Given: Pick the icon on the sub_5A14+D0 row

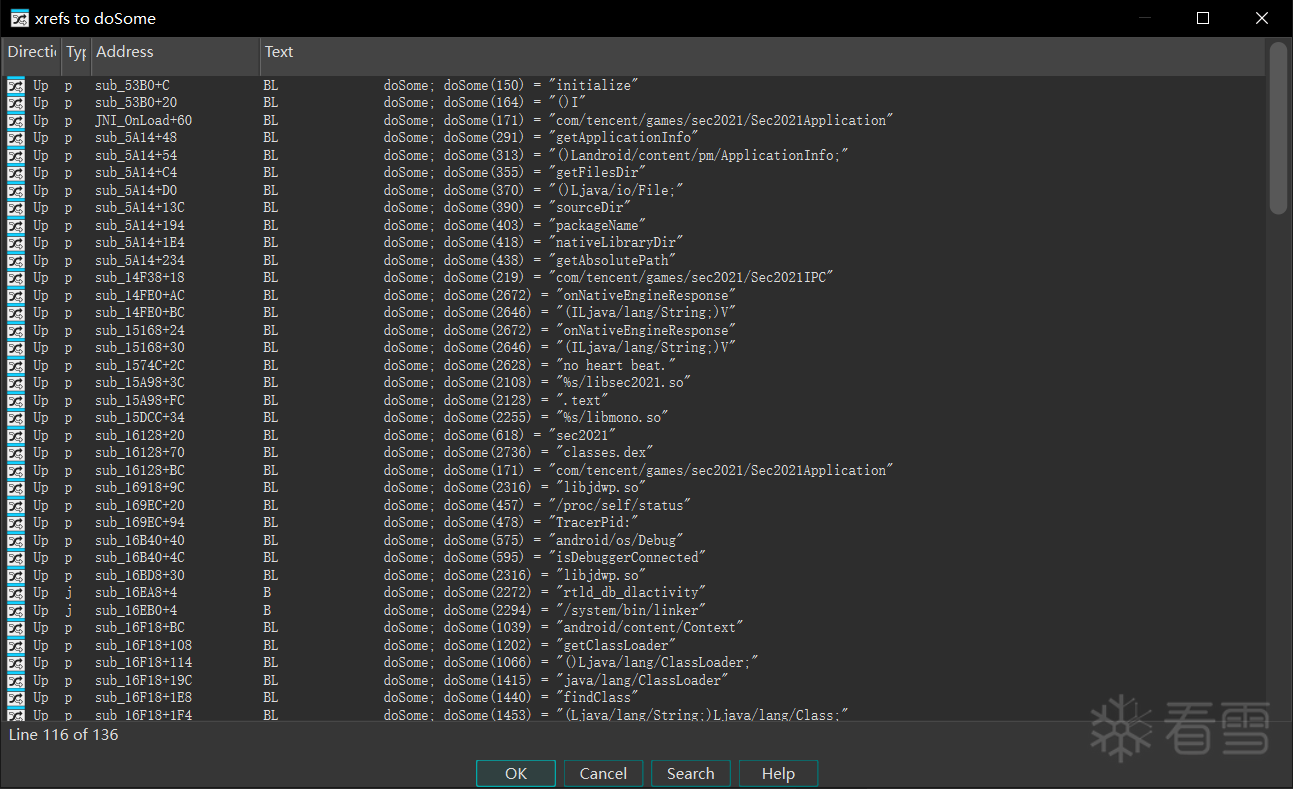Looking at the screenshot, I should (16, 191).
